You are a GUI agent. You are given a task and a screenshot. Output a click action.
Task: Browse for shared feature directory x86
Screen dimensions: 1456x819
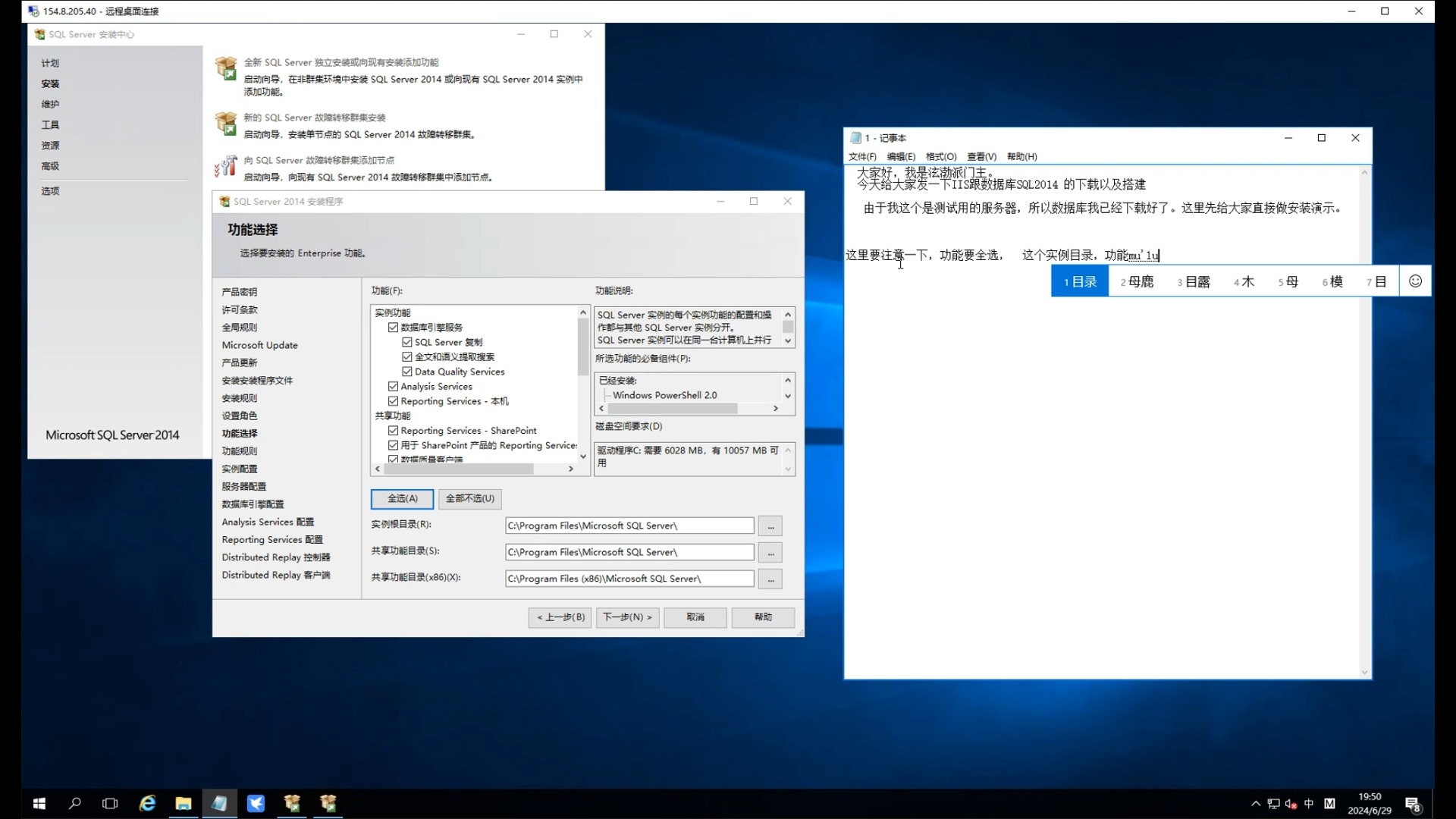(770, 579)
